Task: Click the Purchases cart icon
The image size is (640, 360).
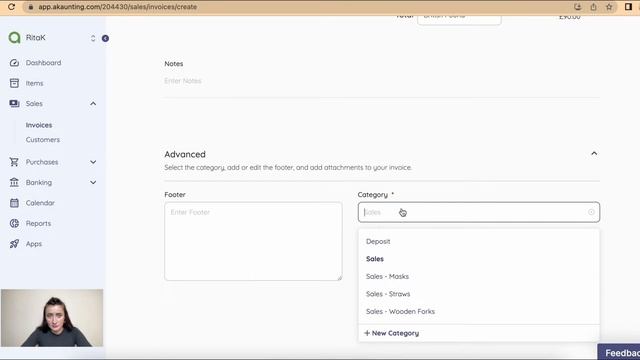Action: click(x=14, y=162)
